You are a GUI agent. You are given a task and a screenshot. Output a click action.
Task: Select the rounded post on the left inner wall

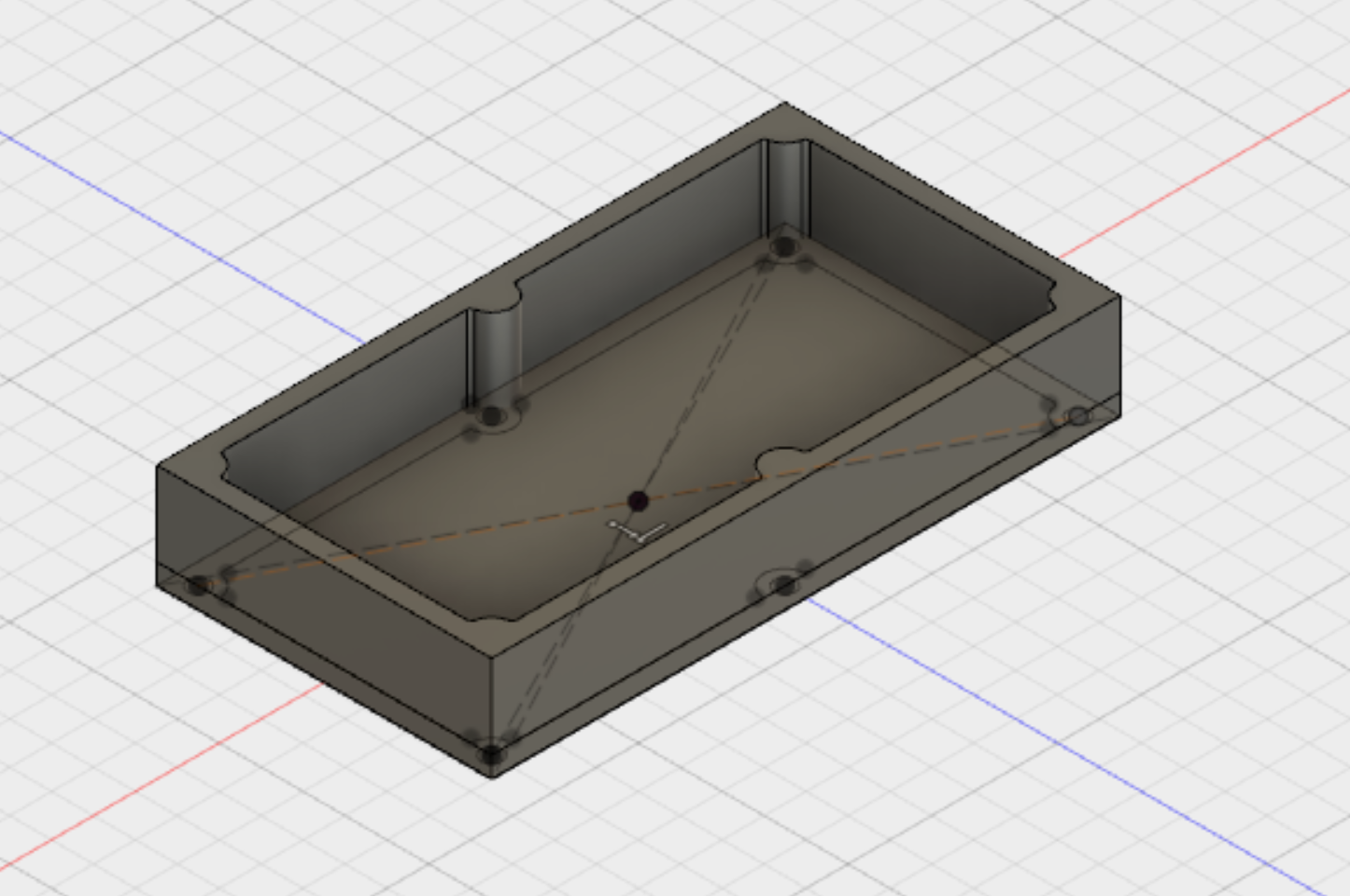click(493, 355)
